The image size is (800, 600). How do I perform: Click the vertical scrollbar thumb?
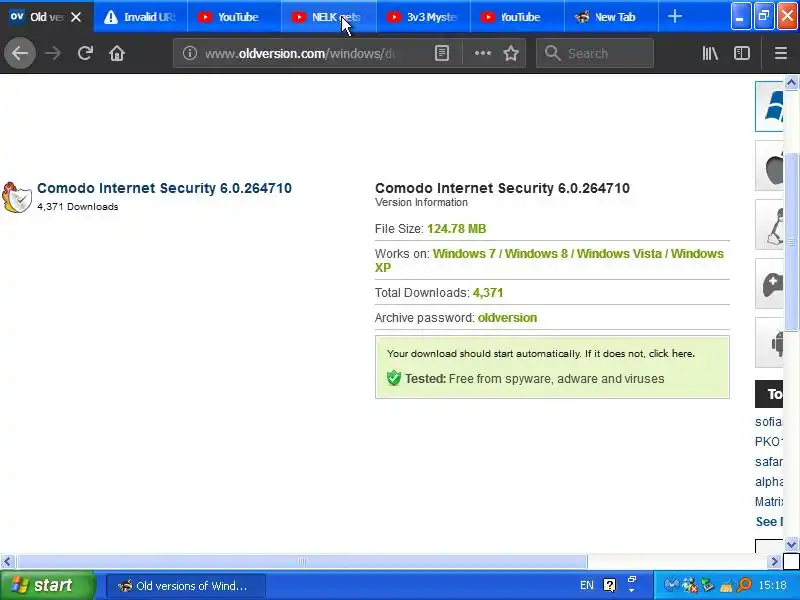click(x=791, y=241)
